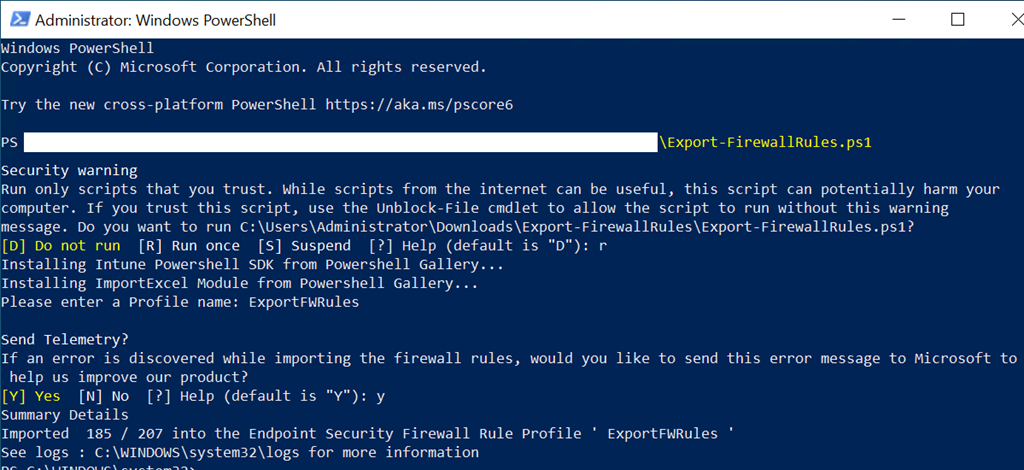
Task: Click the 'Security warning' heading
Action: pos(69,170)
